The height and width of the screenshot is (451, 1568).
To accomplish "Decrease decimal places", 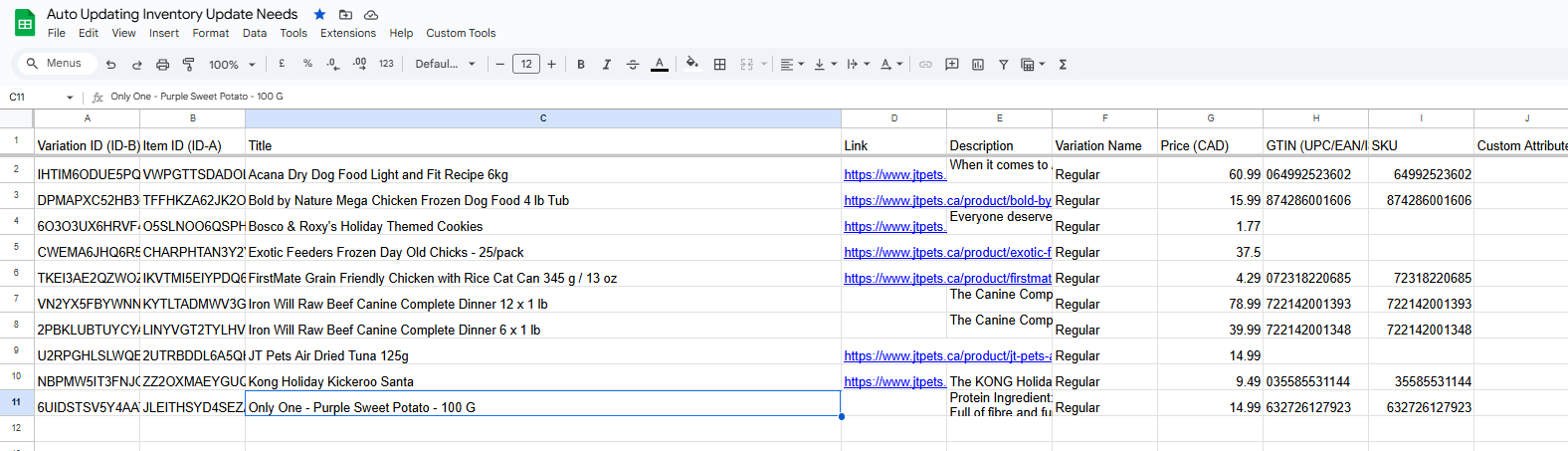I will [333, 64].
